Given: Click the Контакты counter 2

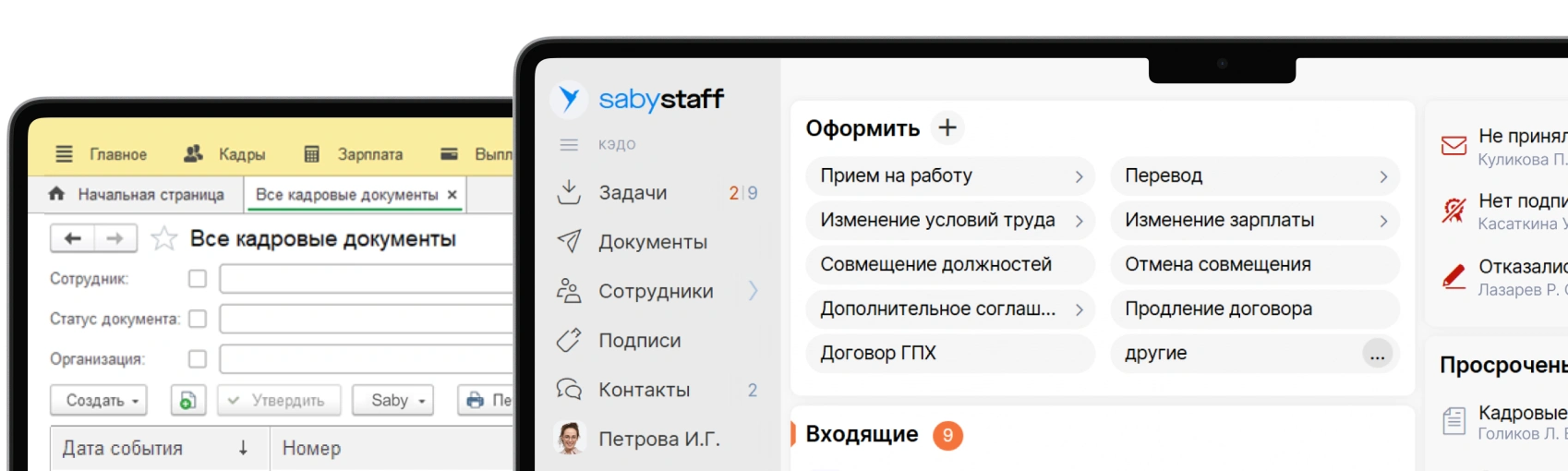Looking at the screenshot, I should click(x=753, y=390).
